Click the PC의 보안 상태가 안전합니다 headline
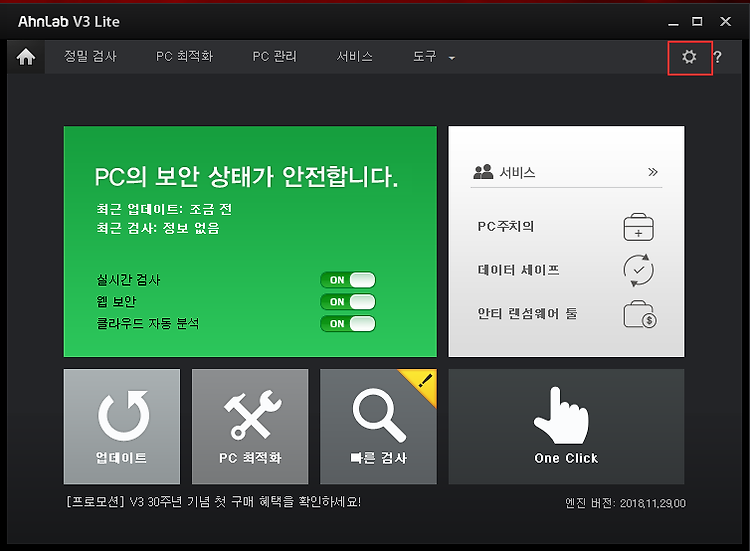 pyautogui.click(x=246, y=177)
